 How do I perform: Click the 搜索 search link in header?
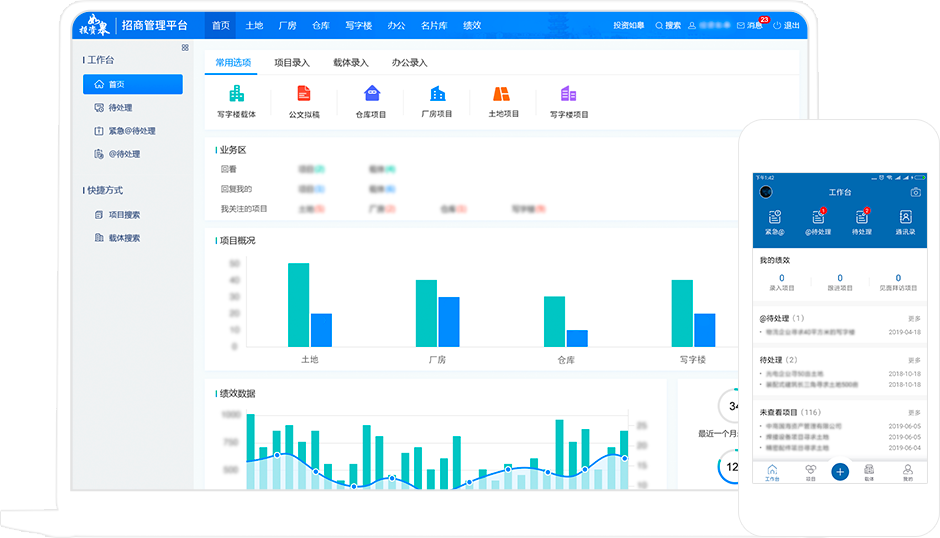click(668, 25)
